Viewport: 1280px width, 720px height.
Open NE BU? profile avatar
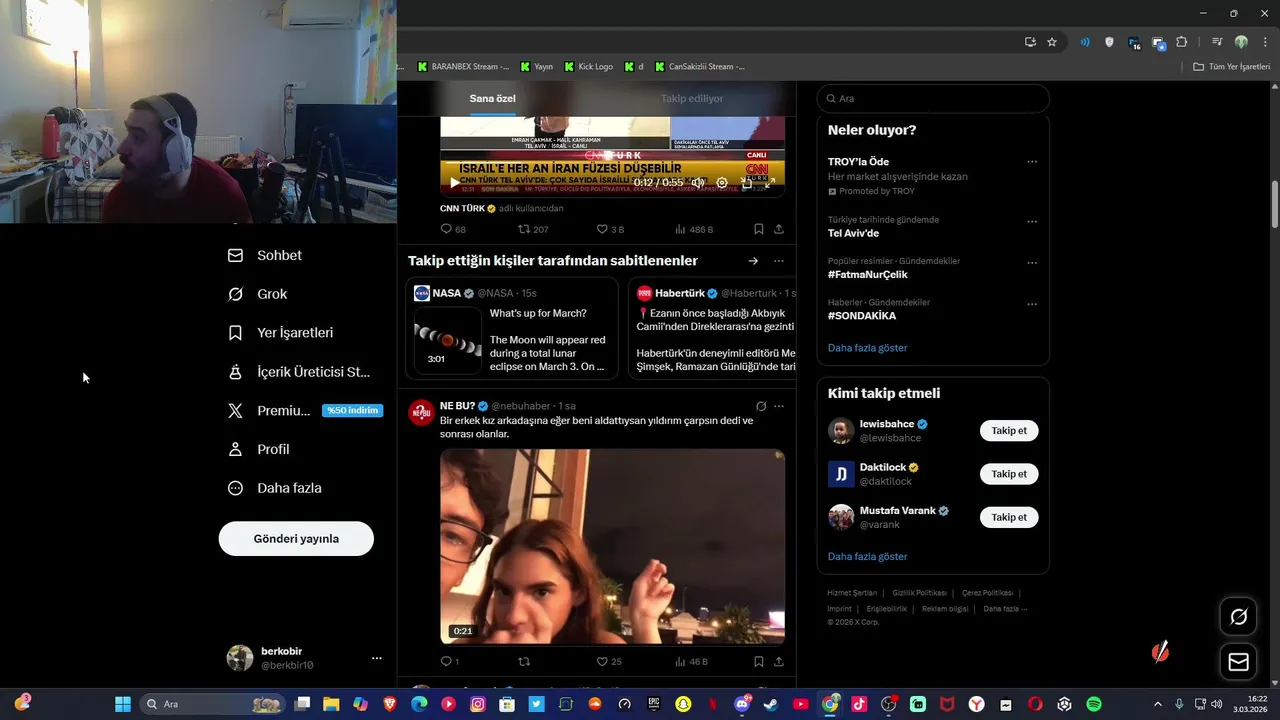421,411
